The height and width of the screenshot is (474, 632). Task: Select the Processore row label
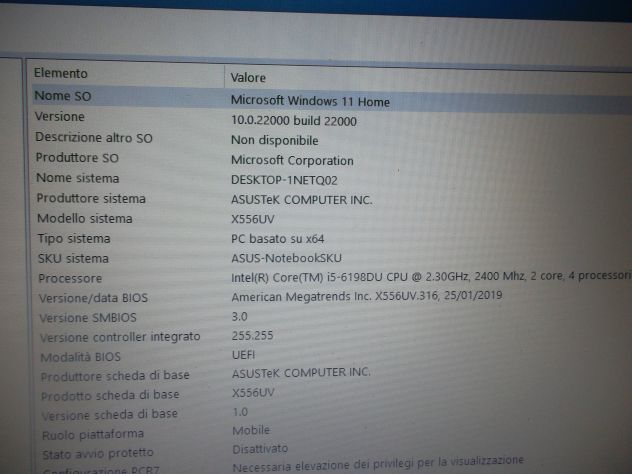pos(70,278)
